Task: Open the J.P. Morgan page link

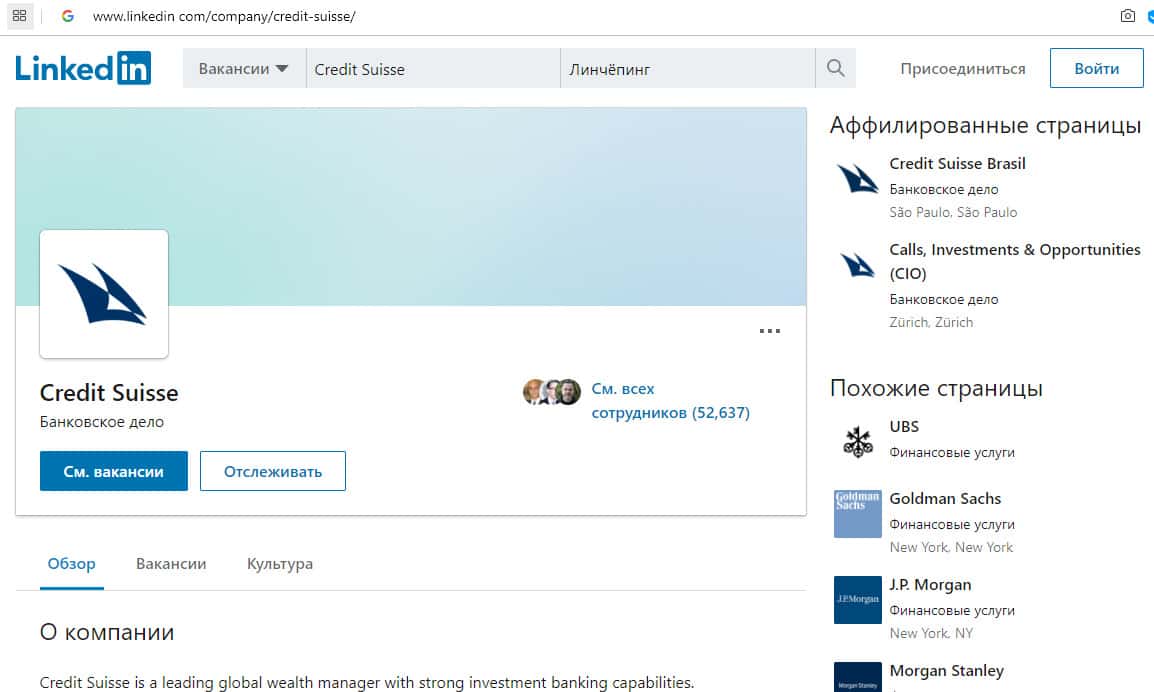Action: click(x=930, y=585)
